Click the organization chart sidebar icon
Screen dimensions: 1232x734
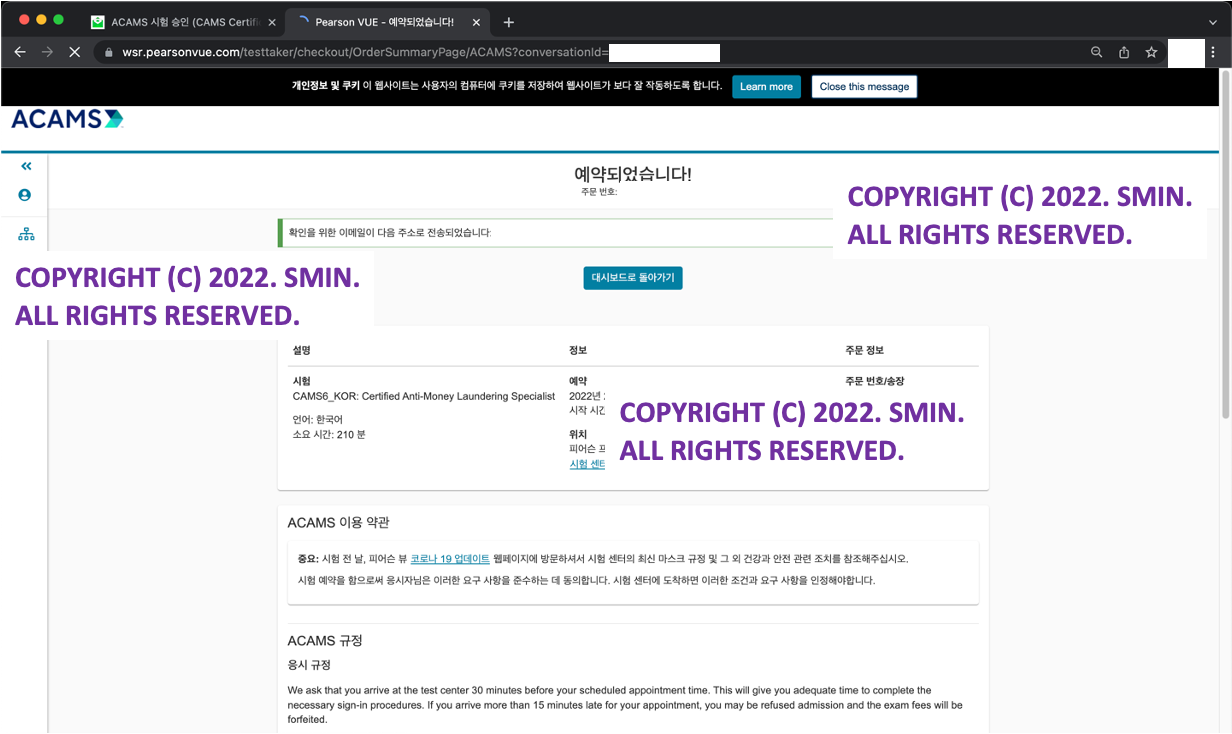(x=26, y=234)
